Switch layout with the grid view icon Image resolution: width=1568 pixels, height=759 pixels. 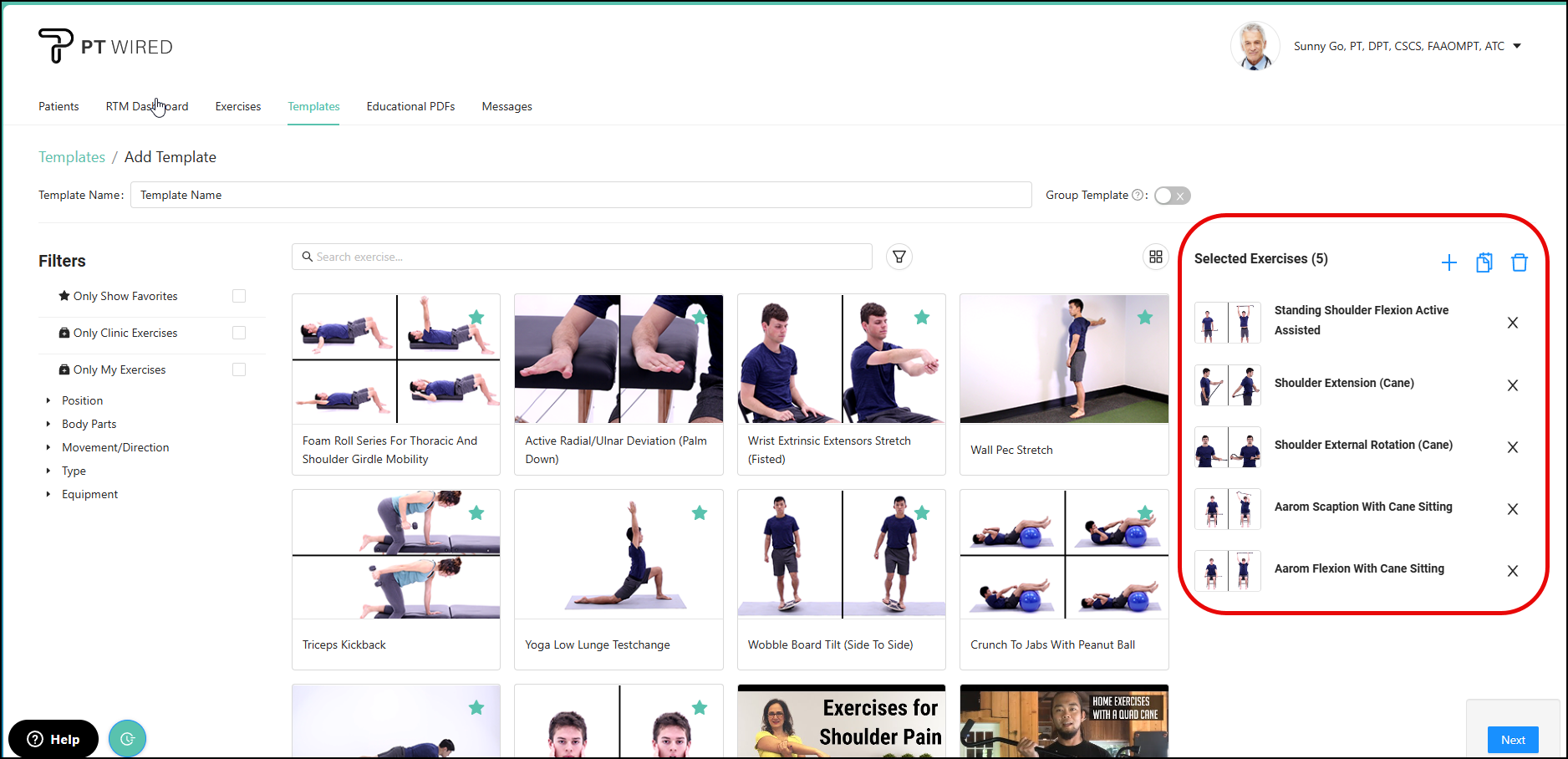[1155, 257]
